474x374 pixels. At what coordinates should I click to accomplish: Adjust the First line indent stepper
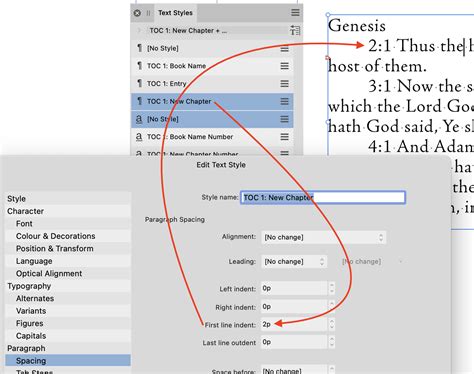(331, 324)
